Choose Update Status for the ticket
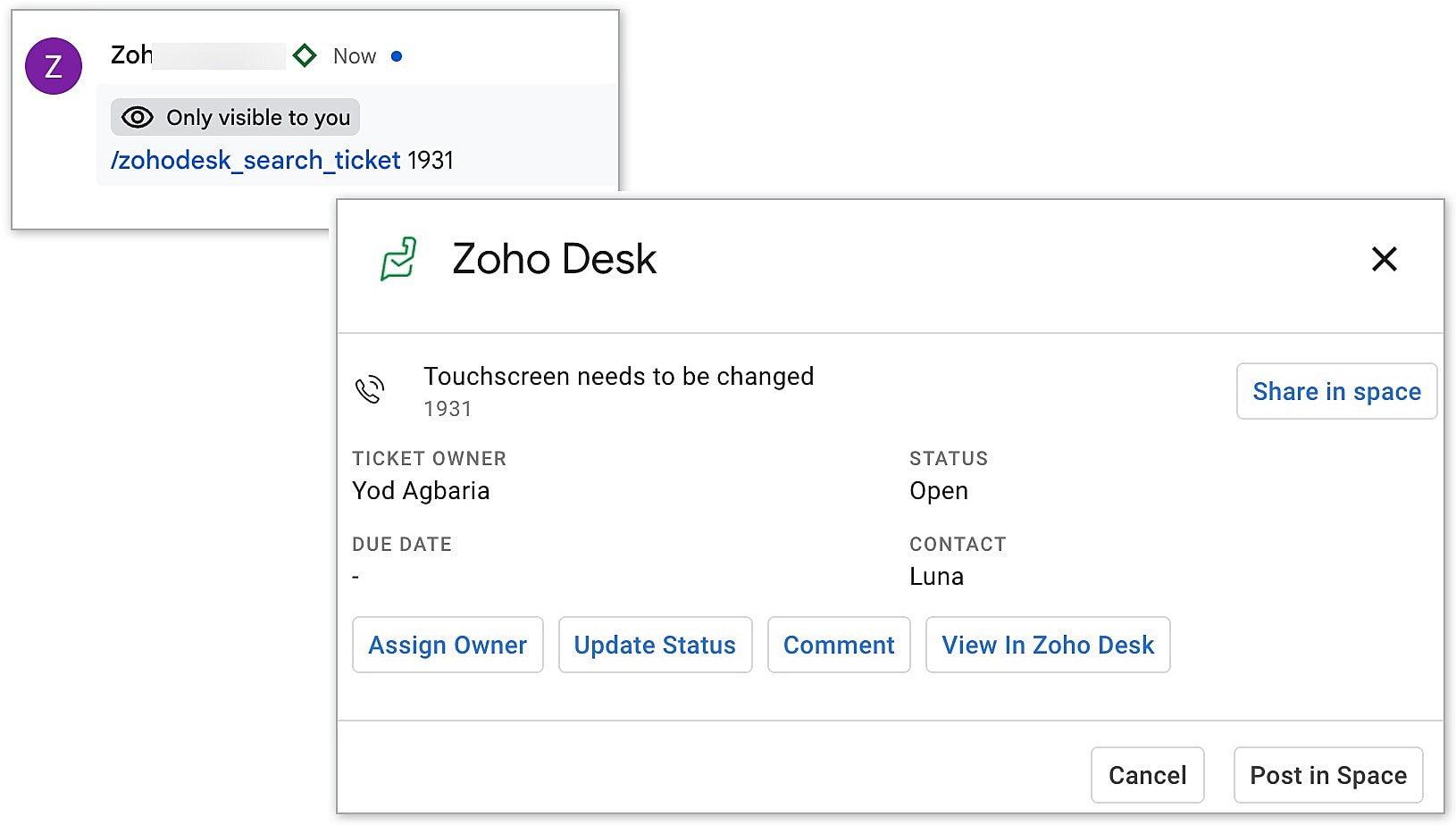Viewport: 1456px width, 825px height. click(655, 645)
